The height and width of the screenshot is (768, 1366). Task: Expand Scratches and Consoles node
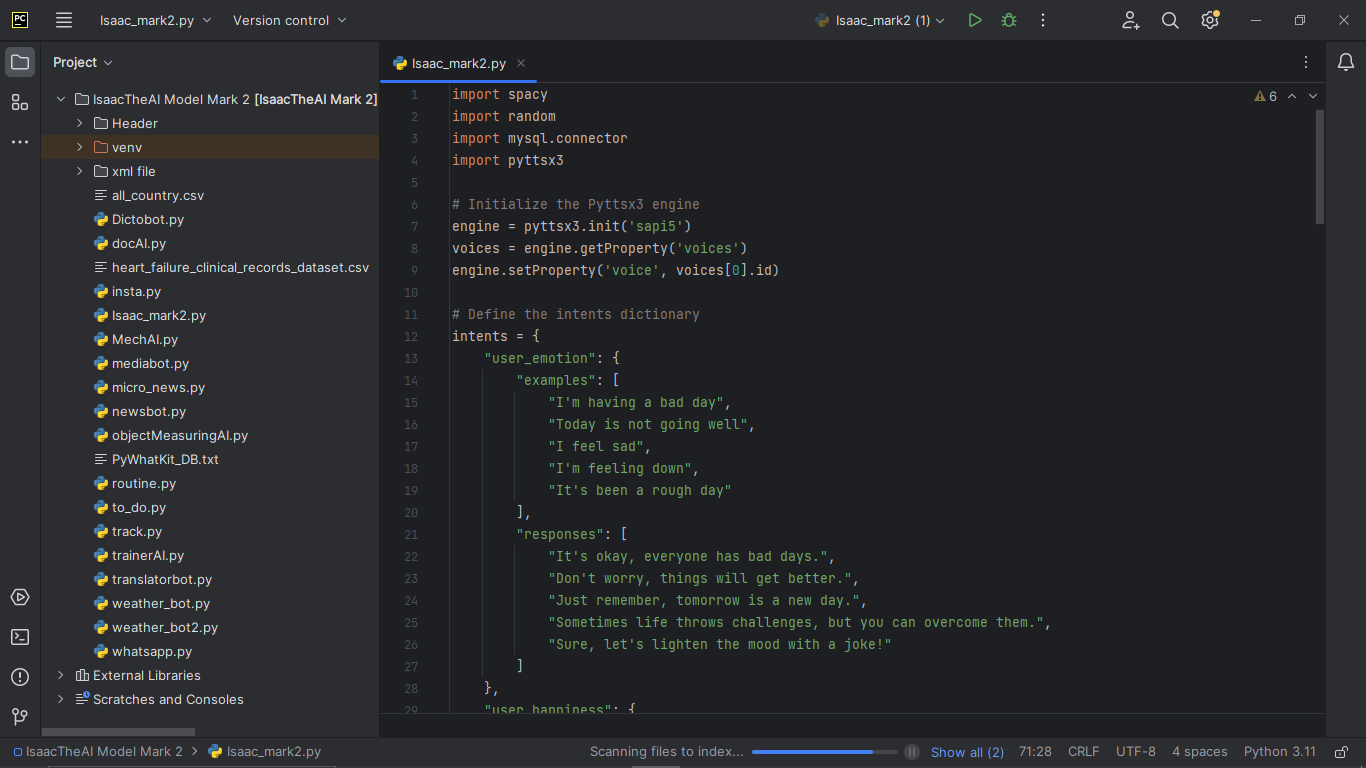point(61,699)
